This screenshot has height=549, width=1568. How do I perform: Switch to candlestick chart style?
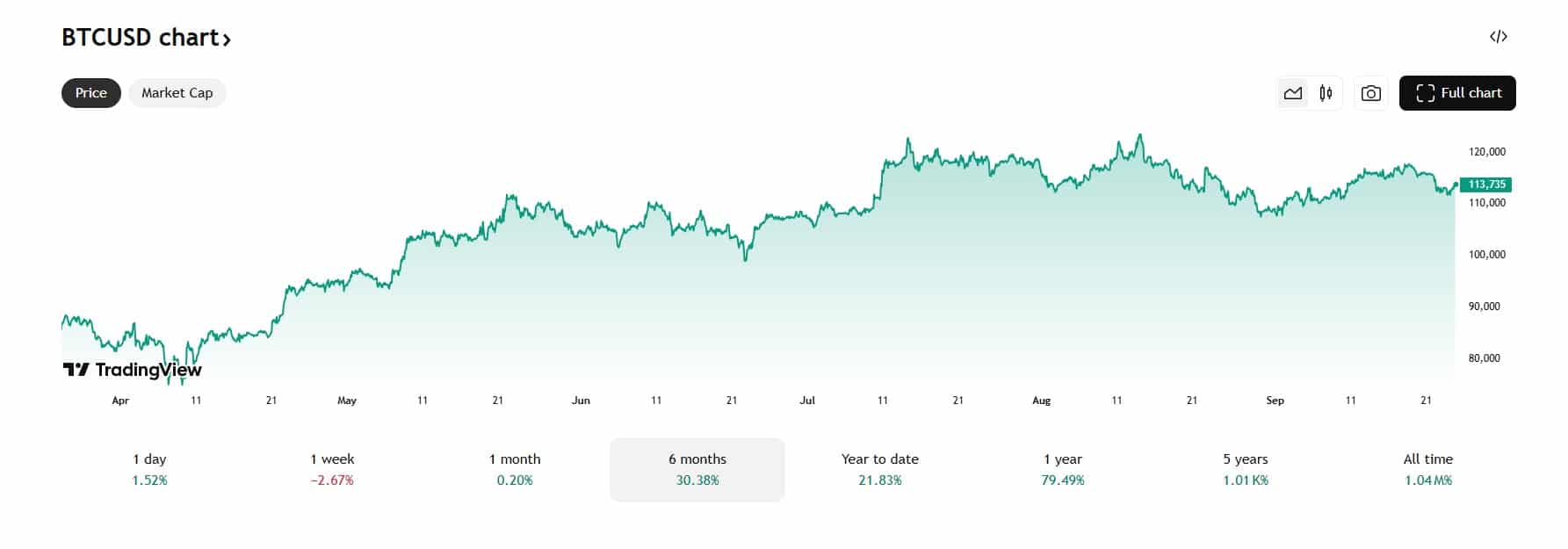click(x=1326, y=92)
